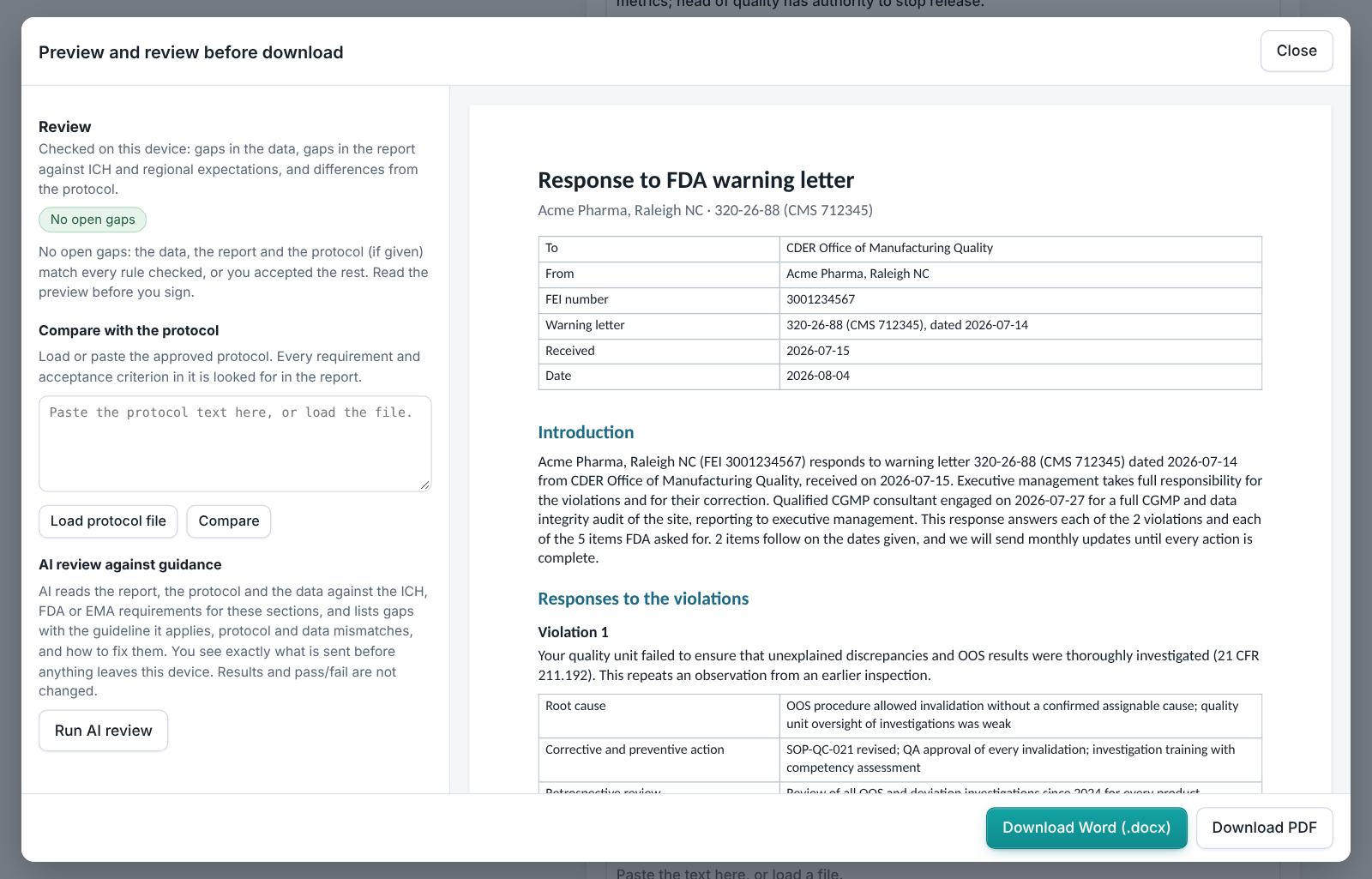This screenshot has width=1372, height=879.
Task: Run the AI review
Action: pyautogui.click(x=103, y=731)
